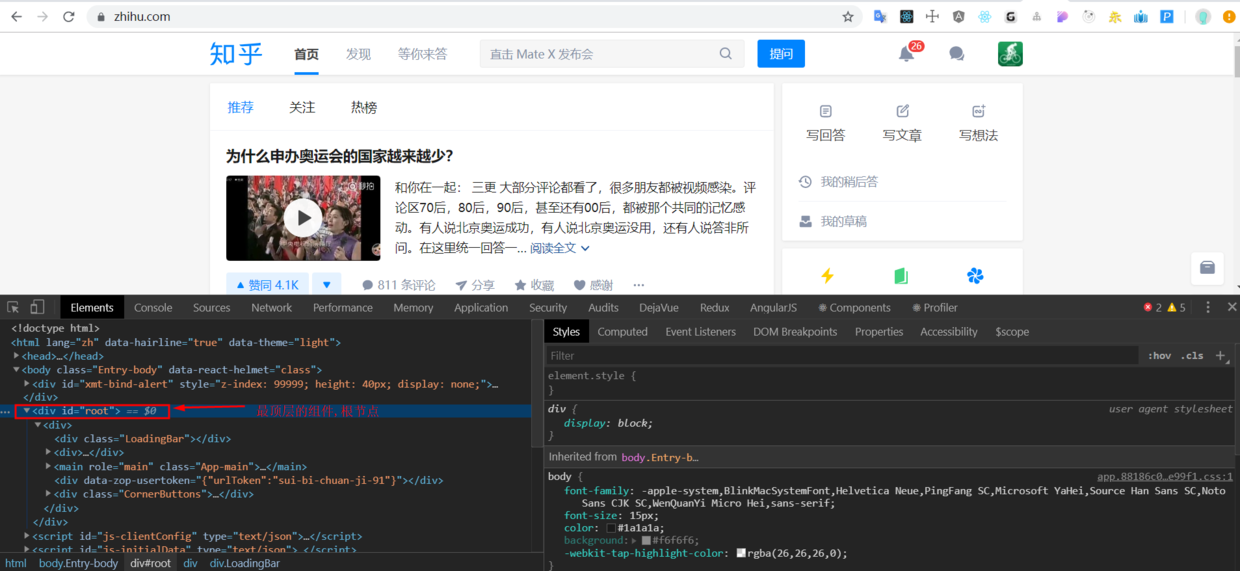Click the 写文章 write article icon
The height and width of the screenshot is (571, 1240).
point(902,111)
